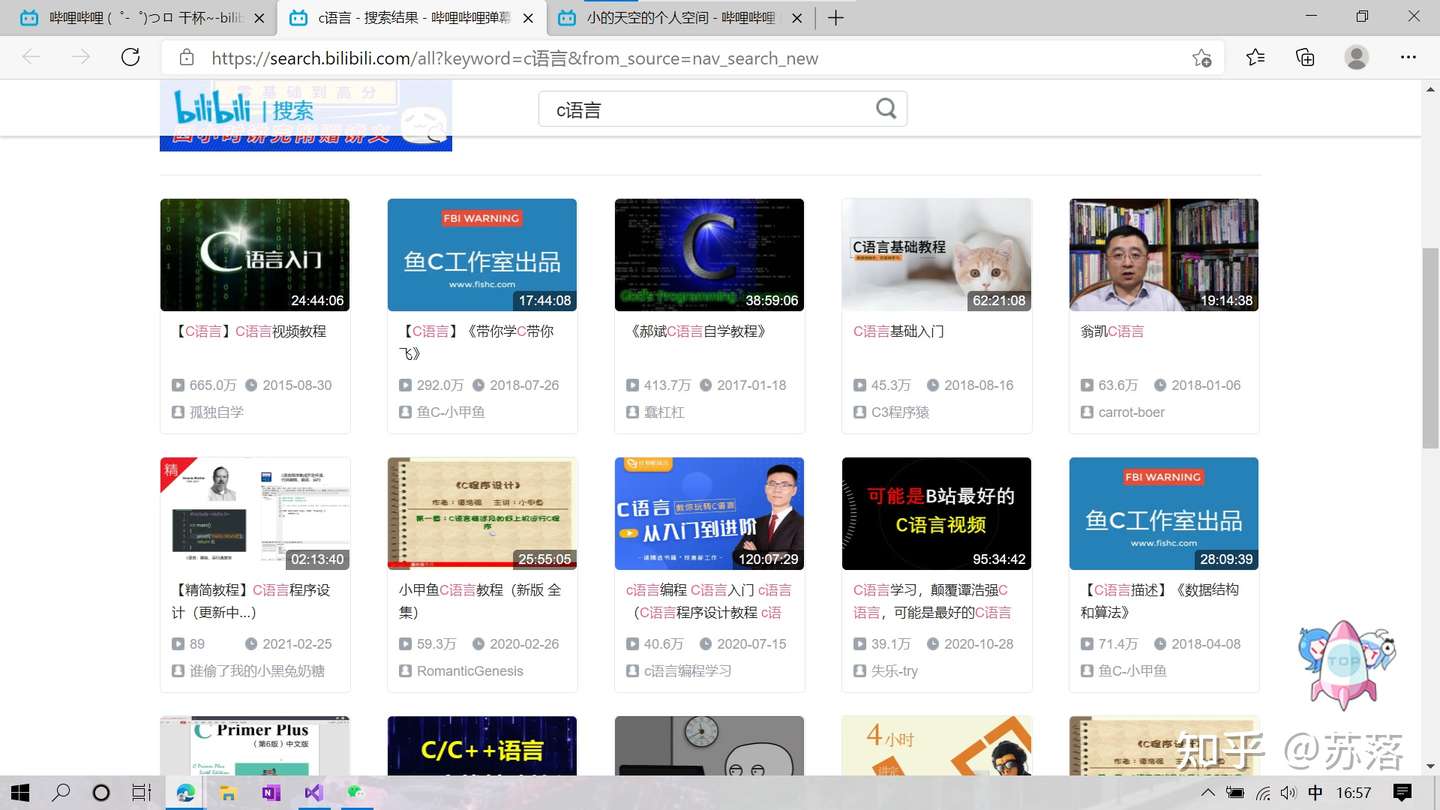Open the Windows Start menu
Image resolution: width=1440 pixels, height=810 pixels.
tap(20, 793)
